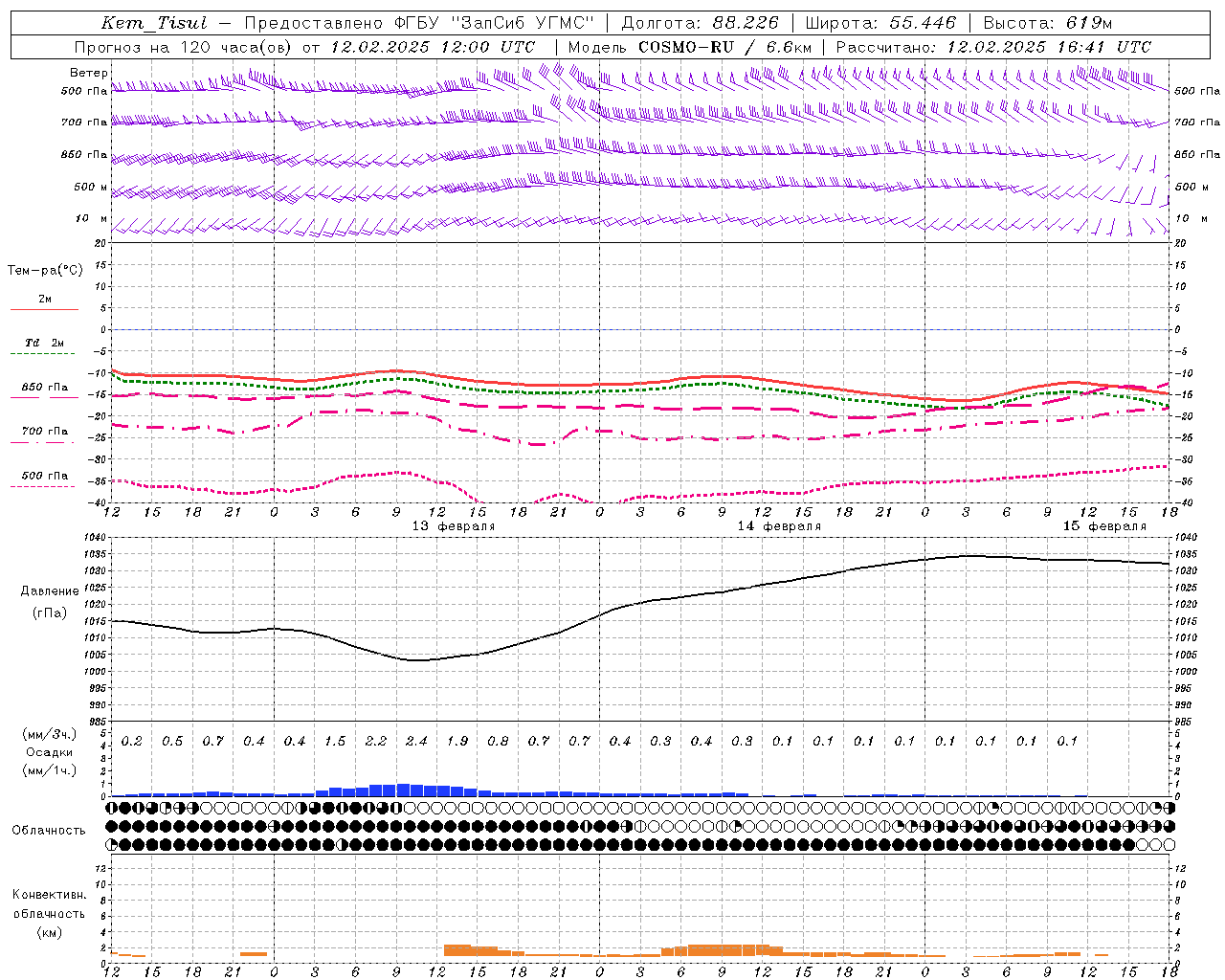
Task: Click the precipitation value '0.8'
Action: point(498,742)
